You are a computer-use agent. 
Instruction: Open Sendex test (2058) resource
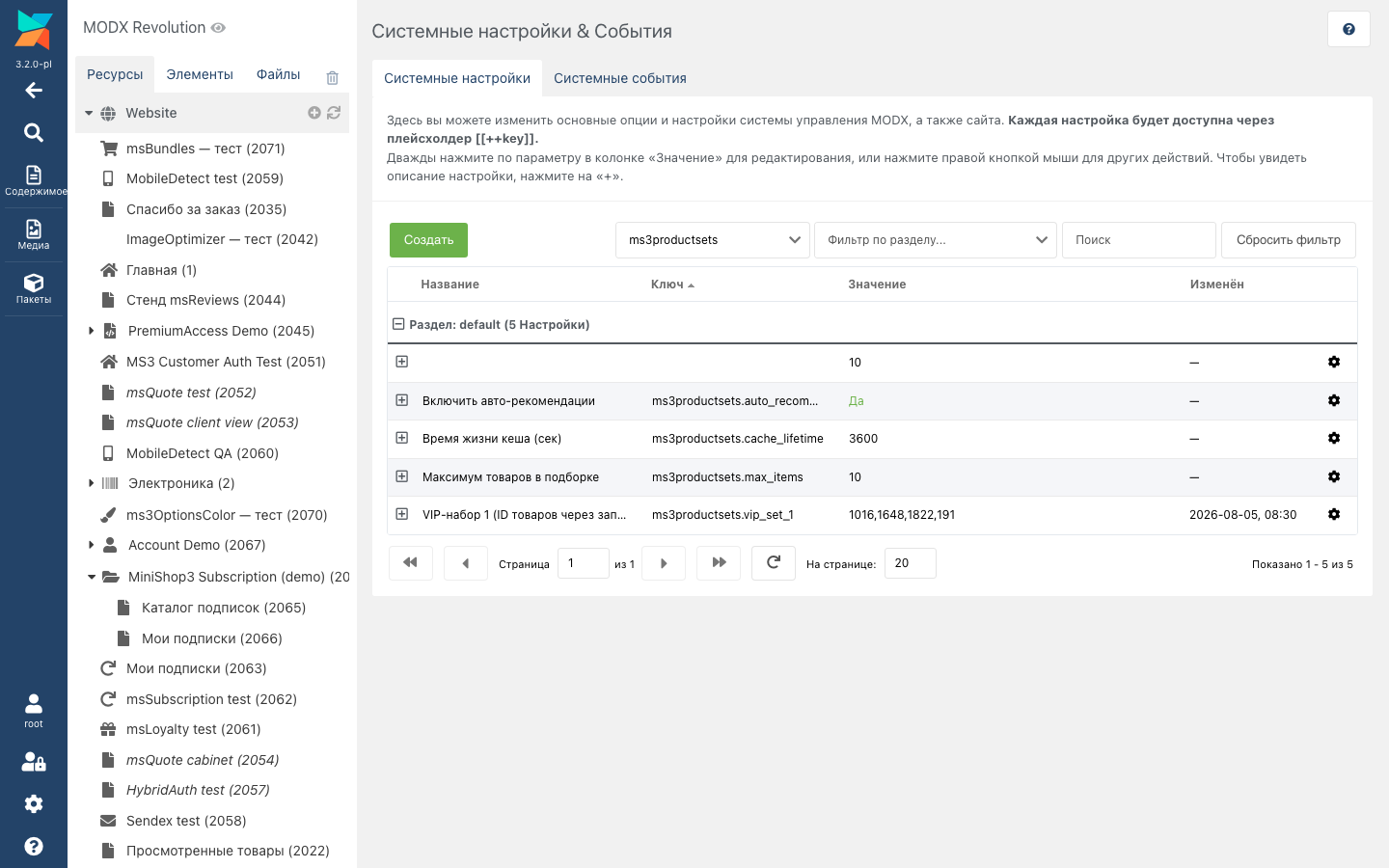pyautogui.click(x=186, y=821)
